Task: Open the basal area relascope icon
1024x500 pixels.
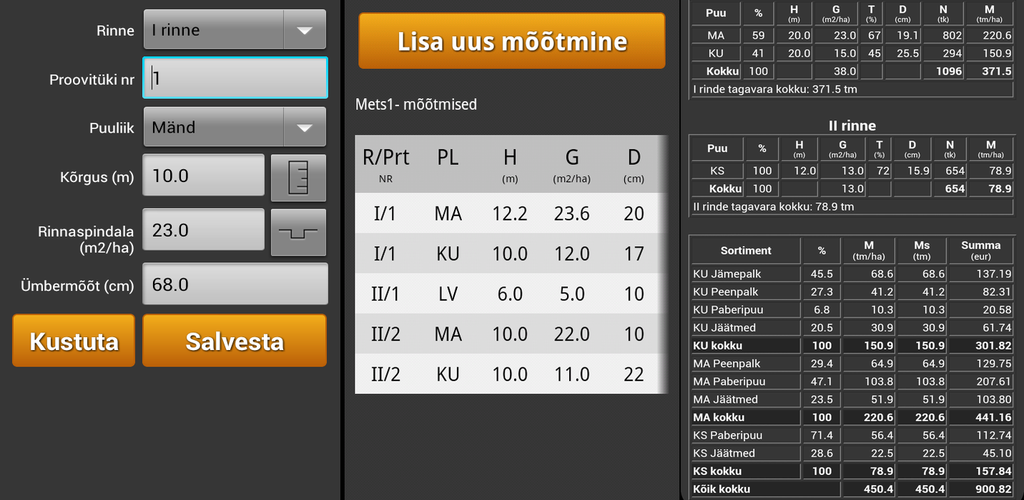Action: (298, 231)
